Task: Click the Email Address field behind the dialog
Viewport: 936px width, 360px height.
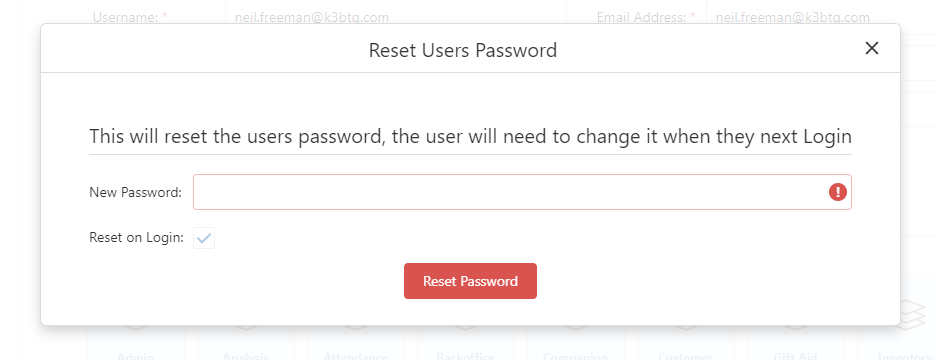Action: click(x=821, y=13)
